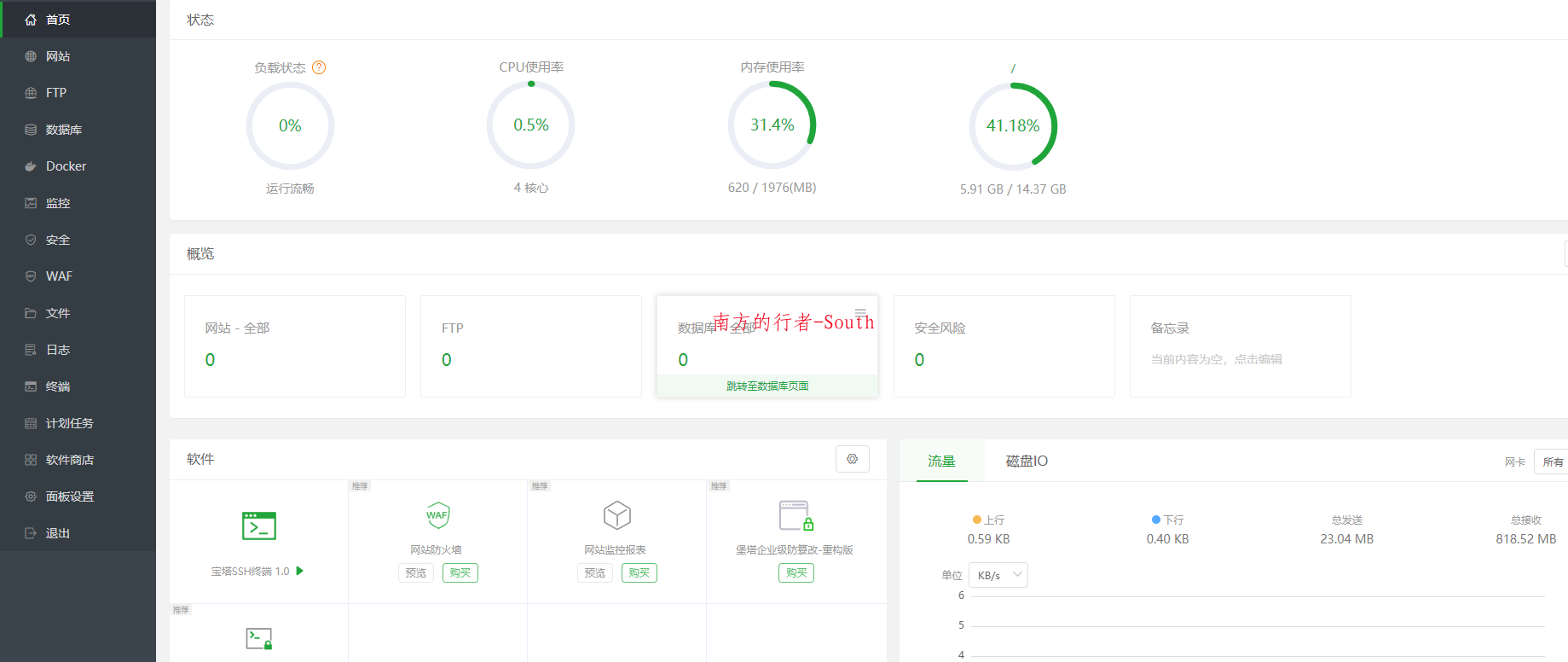Open 面板设置 in the sidebar
The image size is (1568, 662).
[78, 496]
